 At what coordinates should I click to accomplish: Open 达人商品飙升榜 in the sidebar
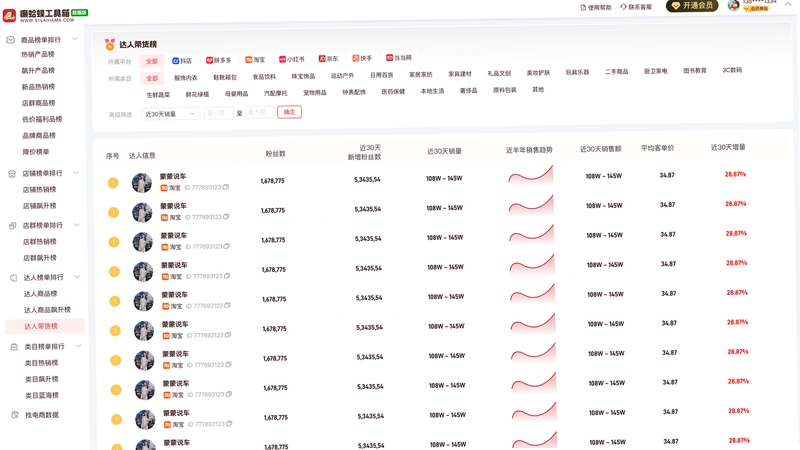coord(47,310)
